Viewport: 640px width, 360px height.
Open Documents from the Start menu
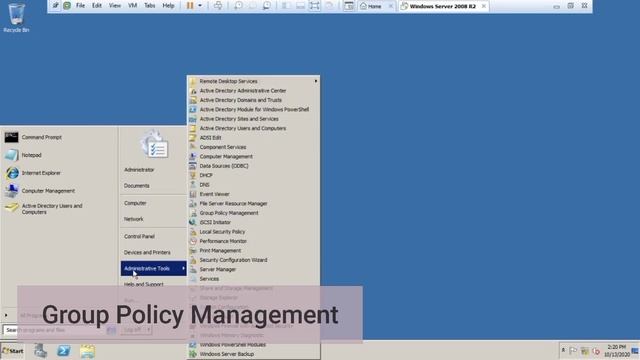[x=137, y=186]
